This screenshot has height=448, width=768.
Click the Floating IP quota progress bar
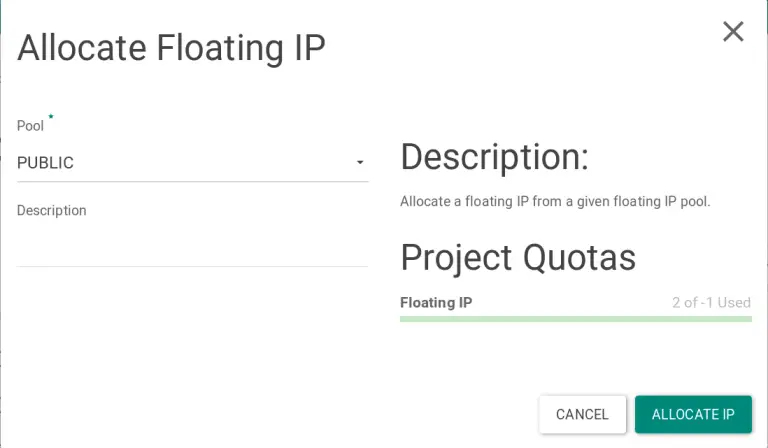(575, 319)
